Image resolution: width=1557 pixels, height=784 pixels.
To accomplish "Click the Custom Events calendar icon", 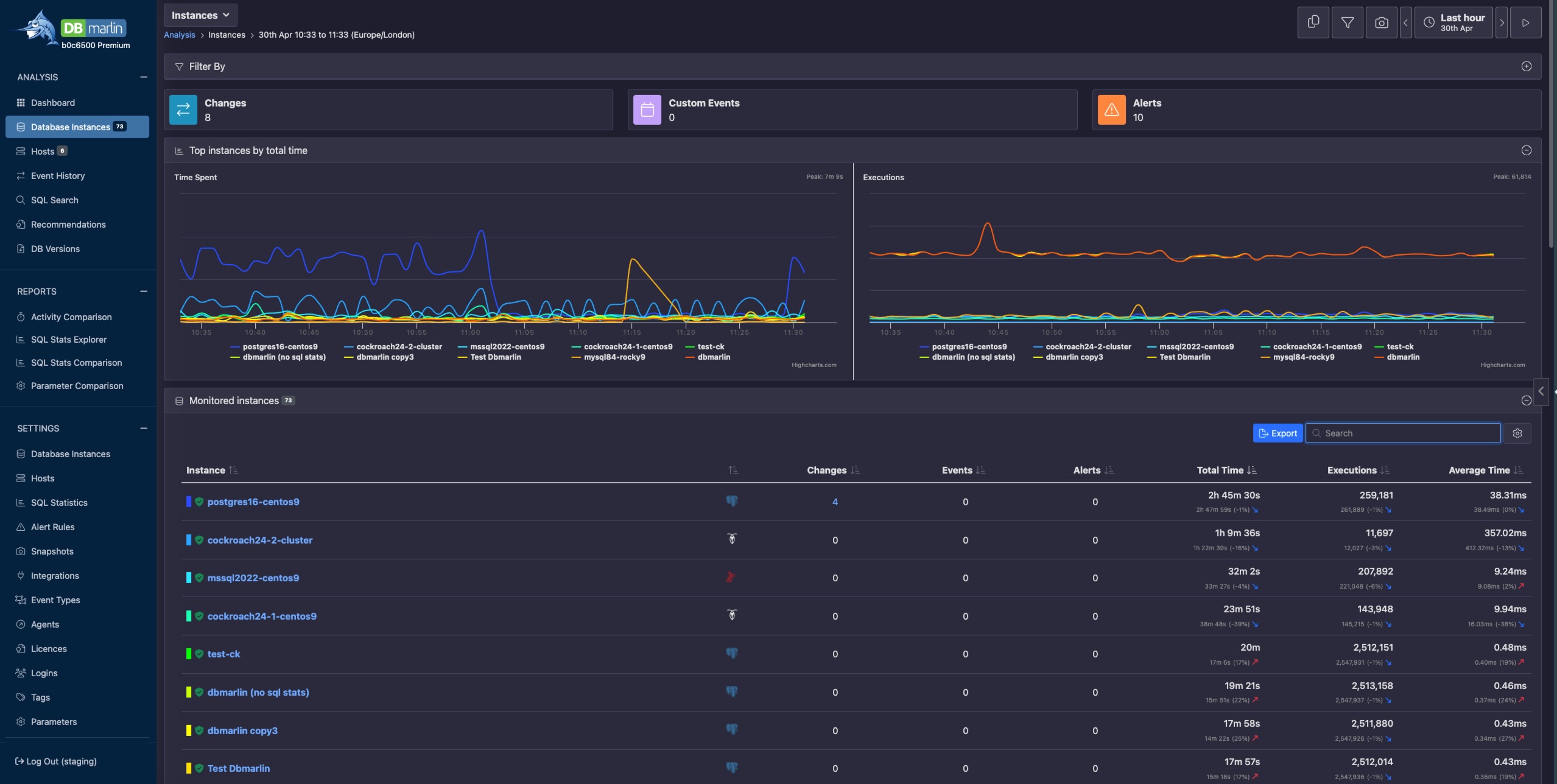I will pos(647,110).
